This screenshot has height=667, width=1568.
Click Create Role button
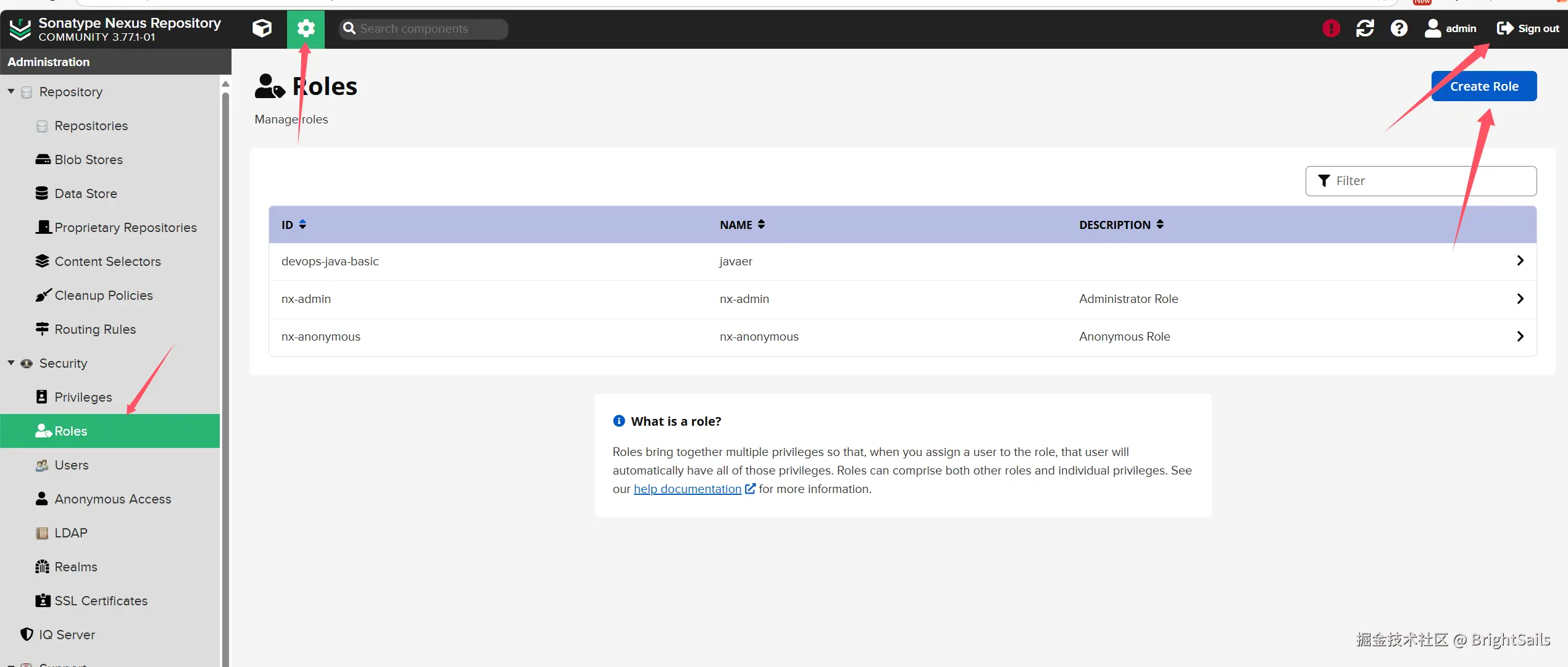click(x=1484, y=86)
